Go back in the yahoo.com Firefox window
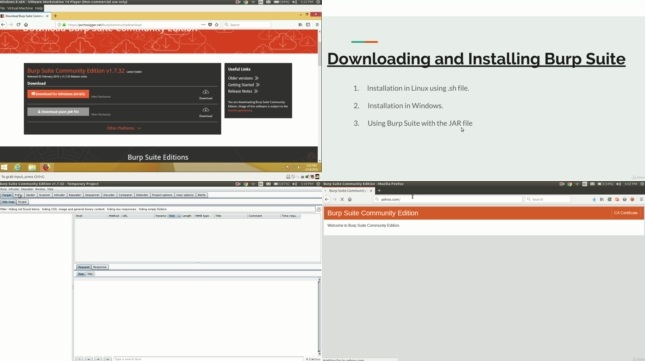Viewport: 645px width, 361px height. (327, 199)
